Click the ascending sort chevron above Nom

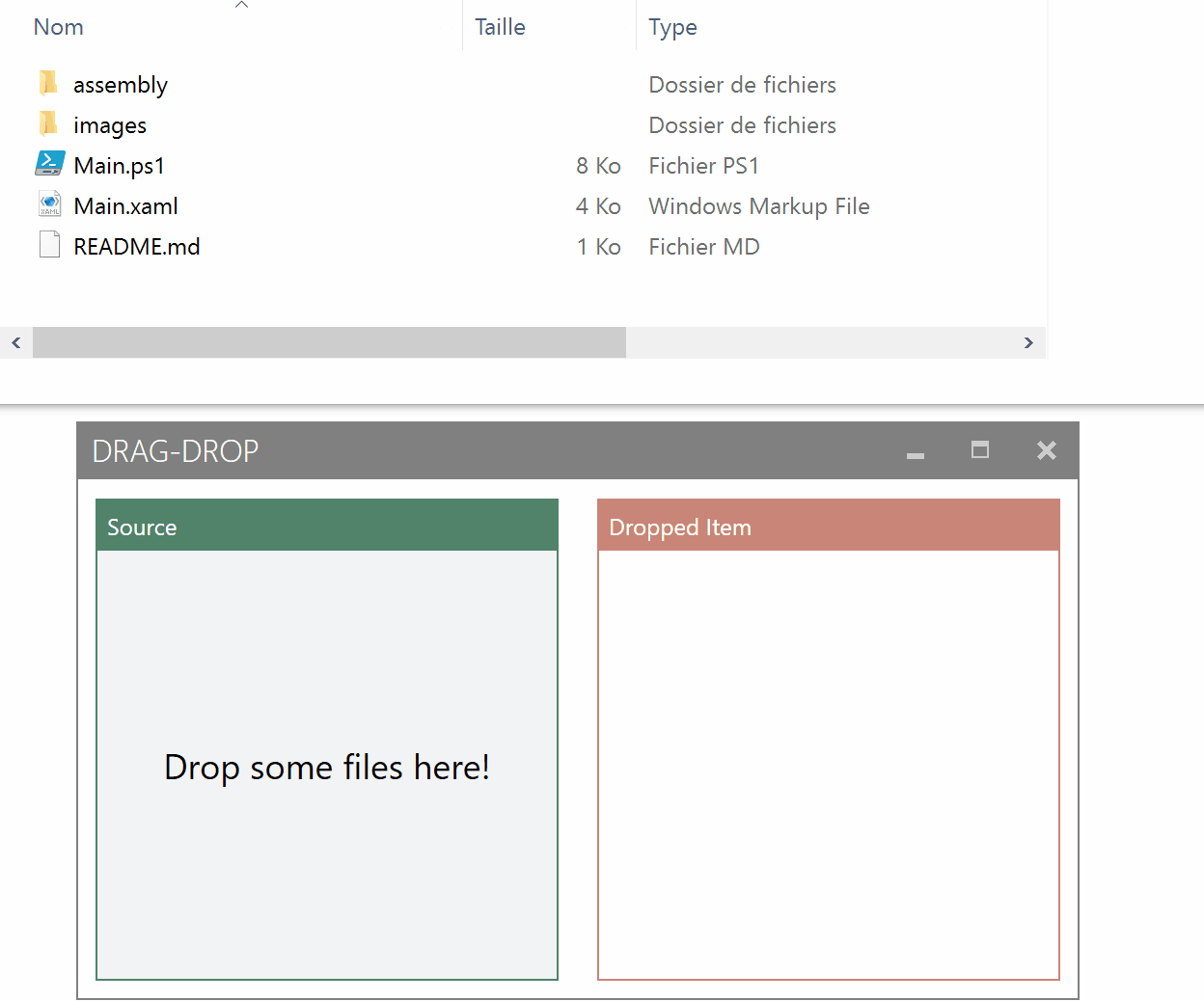[x=241, y=4]
